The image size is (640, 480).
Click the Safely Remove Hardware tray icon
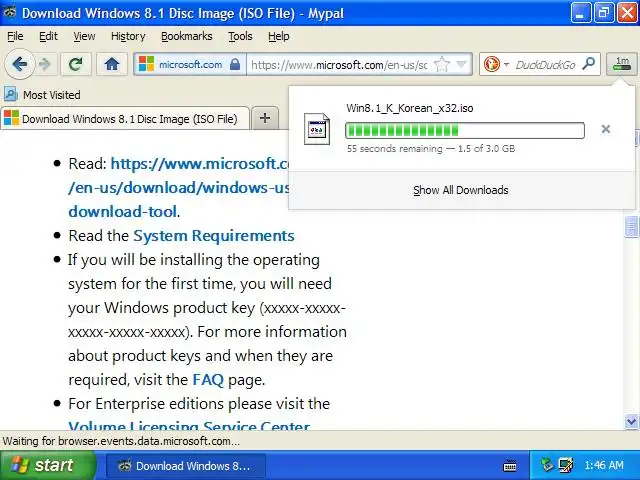547,464
